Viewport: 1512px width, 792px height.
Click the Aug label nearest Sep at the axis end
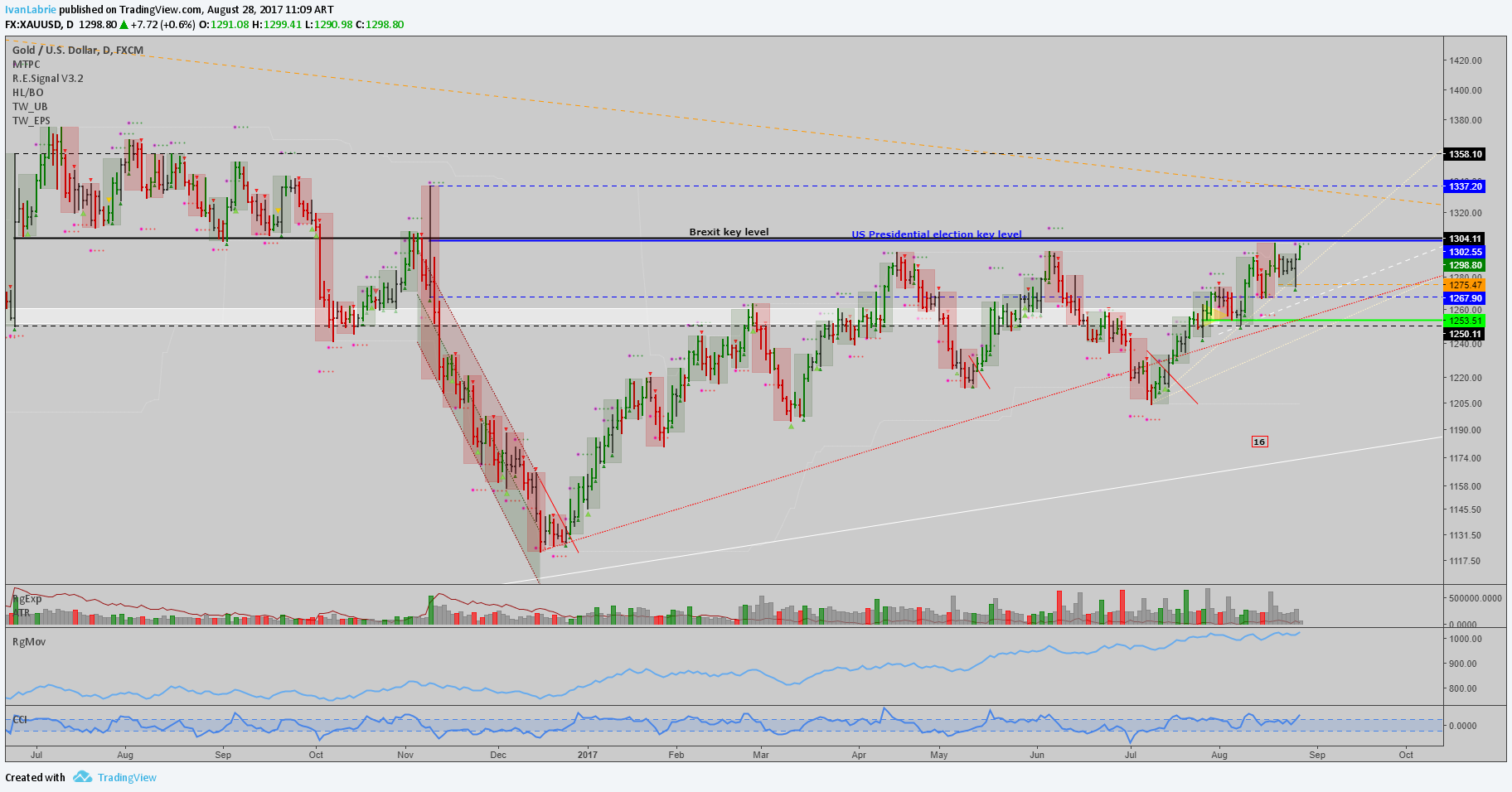pyautogui.click(x=1219, y=755)
